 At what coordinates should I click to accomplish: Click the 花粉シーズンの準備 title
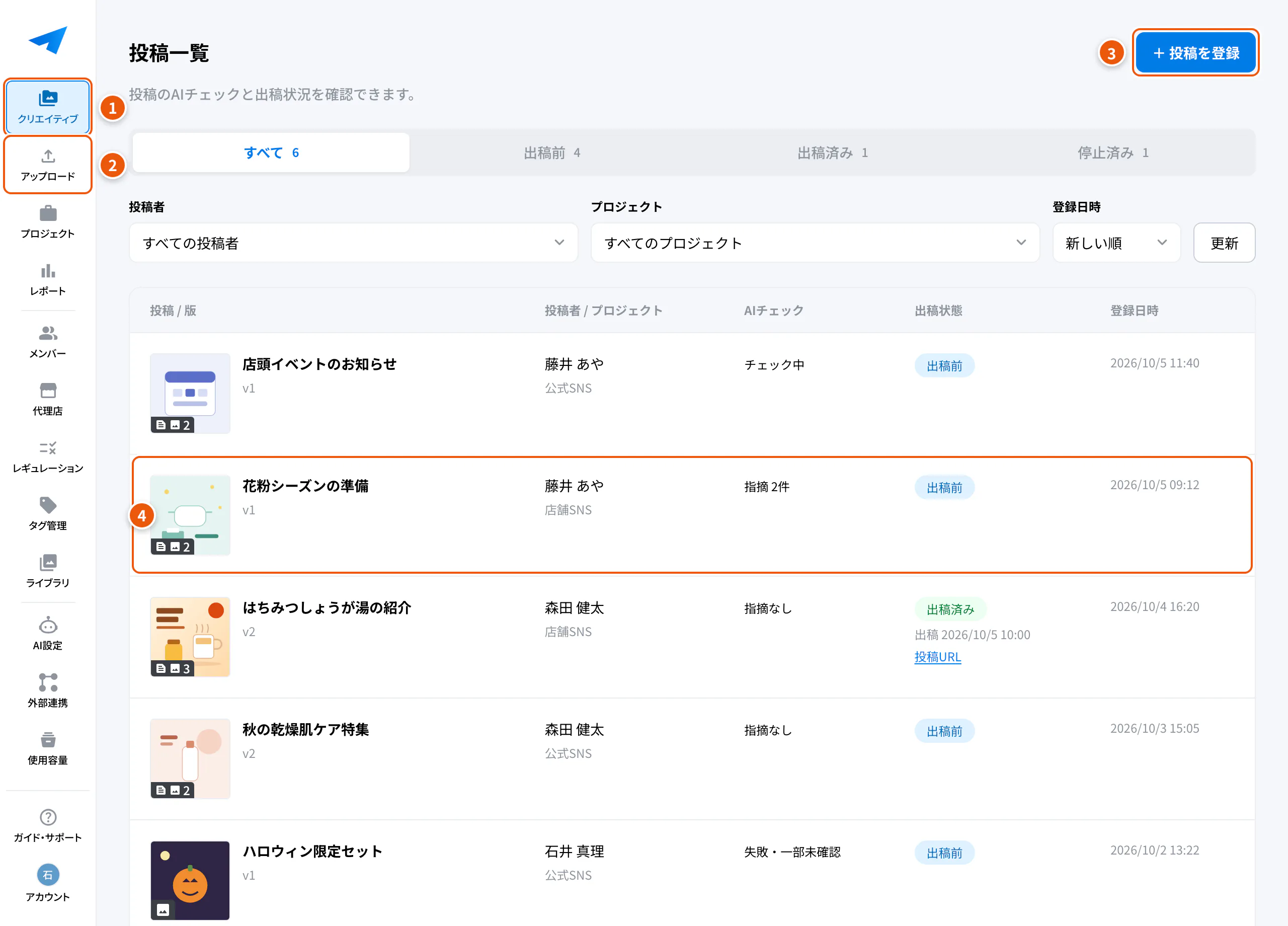click(x=305, y=486)
